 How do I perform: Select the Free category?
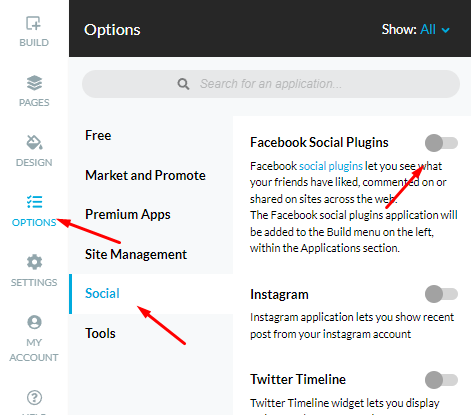98,135
